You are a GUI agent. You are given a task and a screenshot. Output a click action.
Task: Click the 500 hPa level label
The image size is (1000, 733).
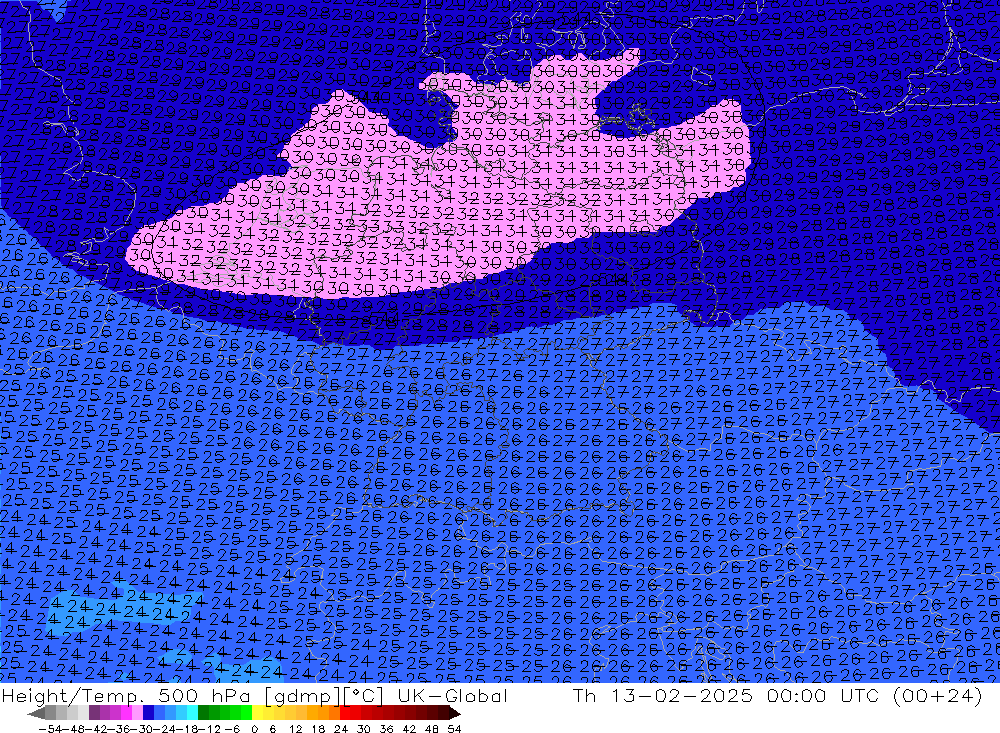pyautogui.click(x=204, y=697)
